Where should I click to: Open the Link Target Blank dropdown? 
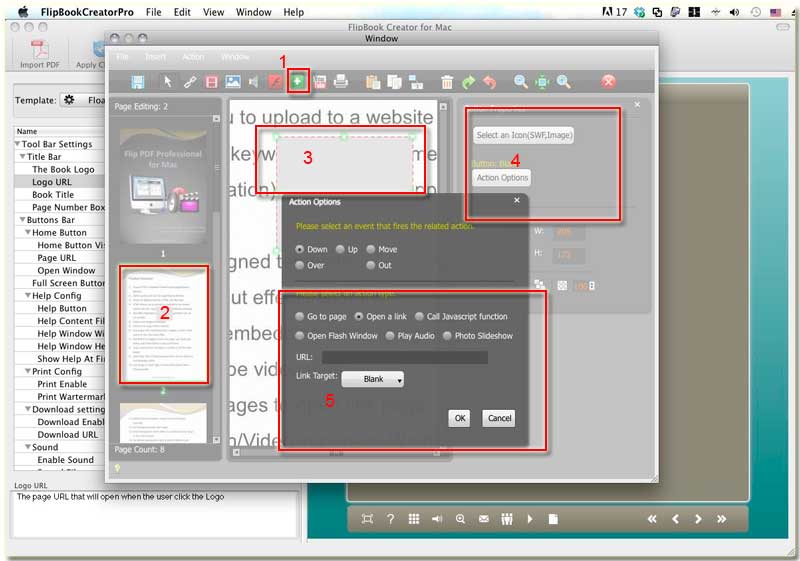click(x=372, y=379)
